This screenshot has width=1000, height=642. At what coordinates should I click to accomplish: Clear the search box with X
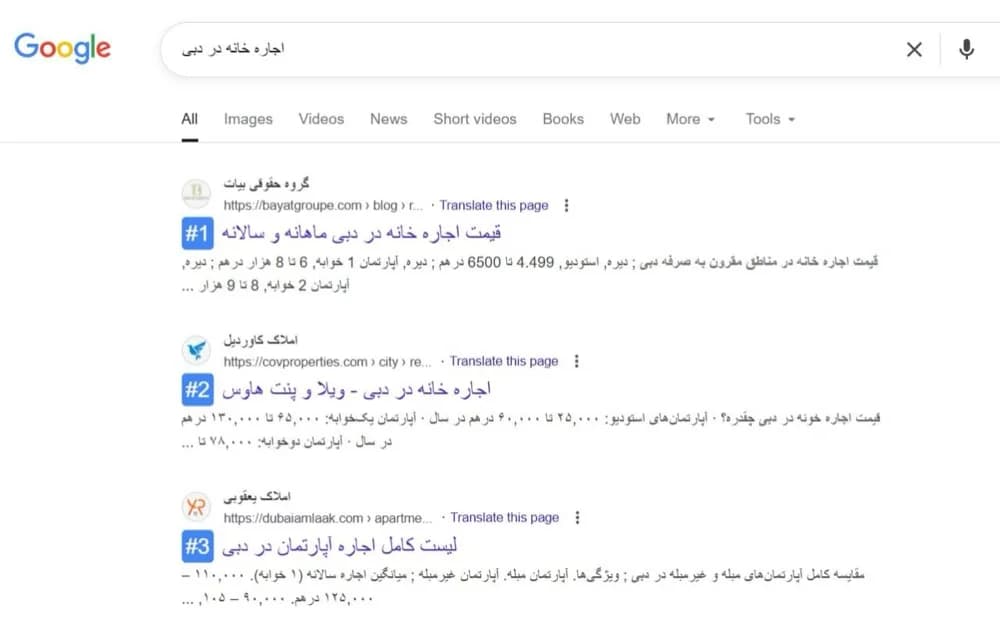pos(914,49)
